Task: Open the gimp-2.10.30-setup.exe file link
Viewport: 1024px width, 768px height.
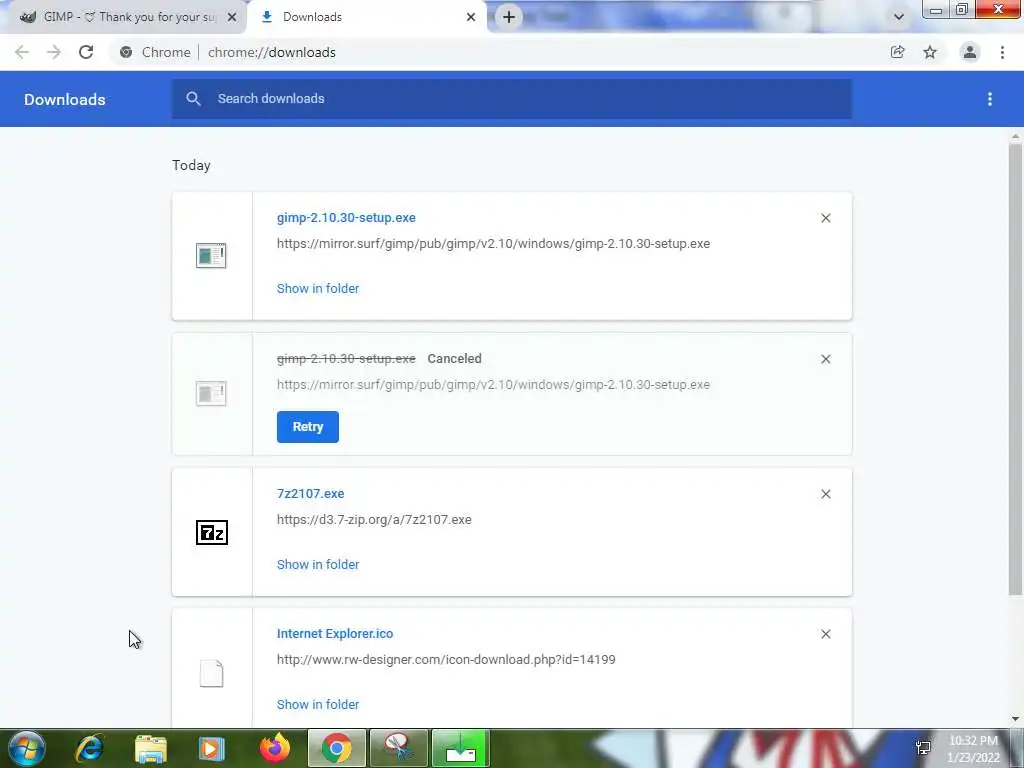Action: point(346,218)
